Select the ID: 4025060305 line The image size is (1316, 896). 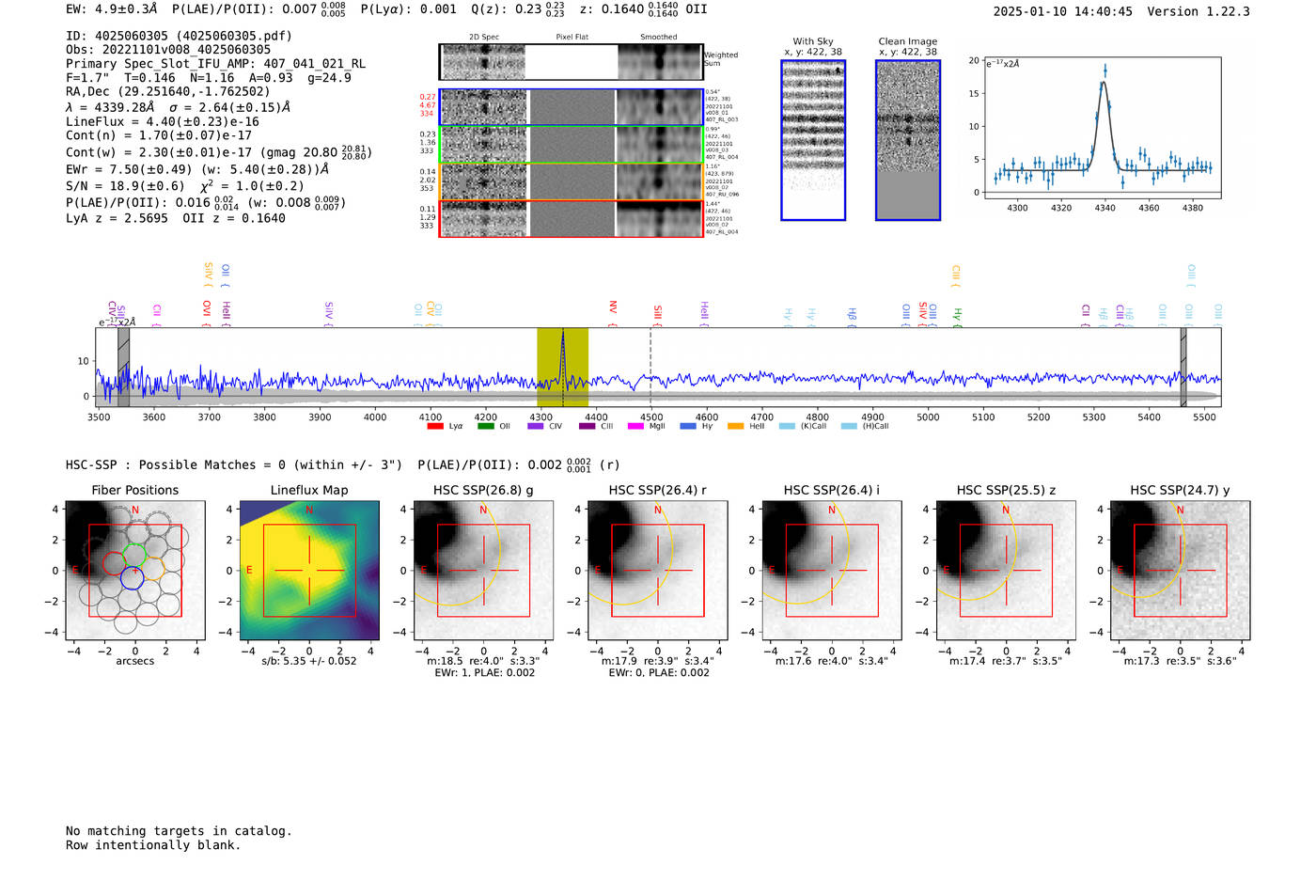click(179, 36)
